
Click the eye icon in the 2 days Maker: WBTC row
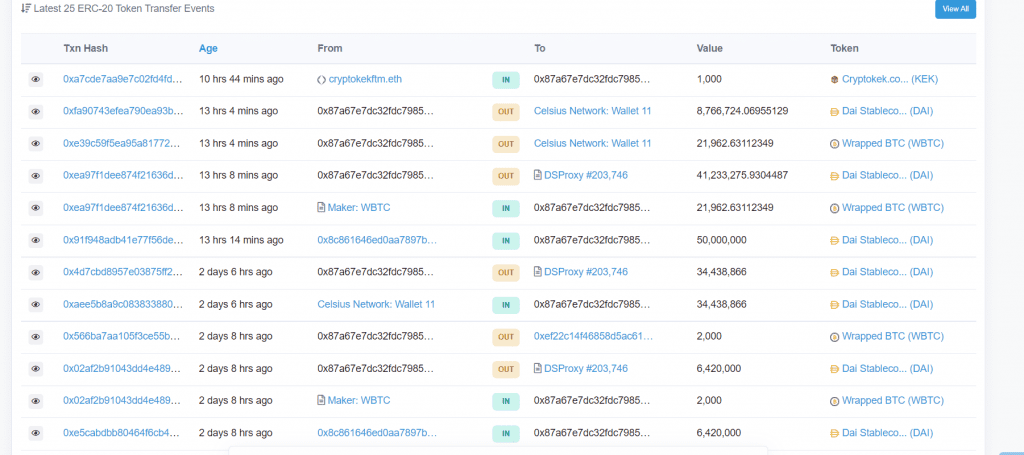pyautogui.click(x=36, y=401)
